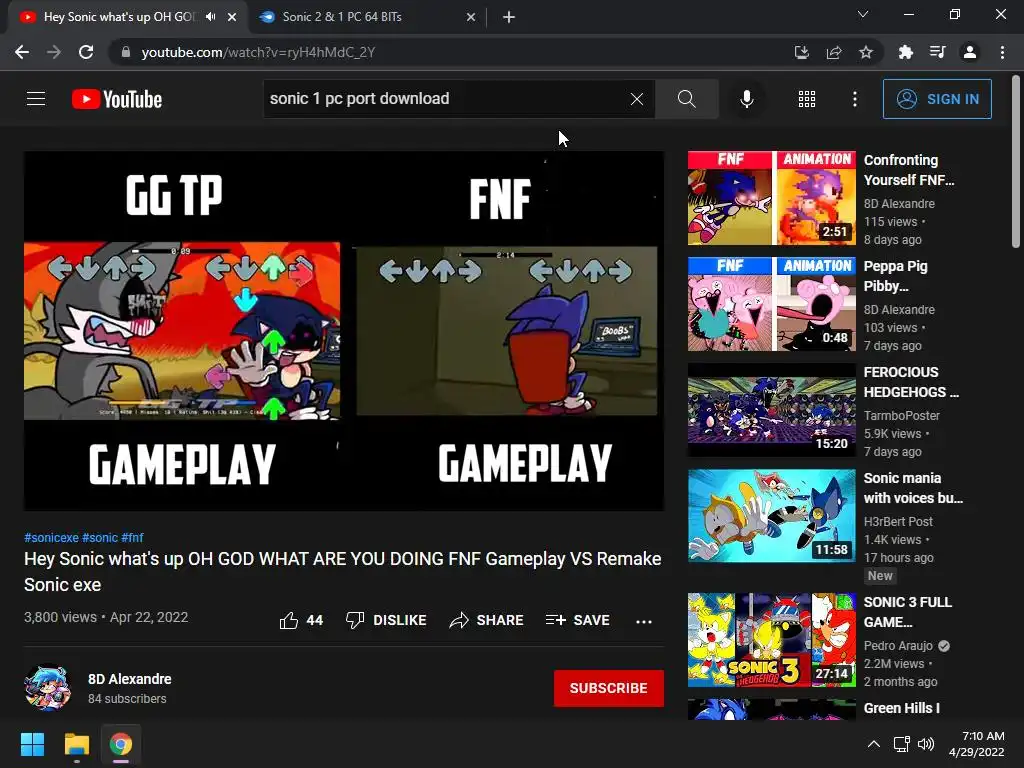Open YouTube settings three-dot menu
Screen dimensions: 1024x768
[x=854, y=99]
